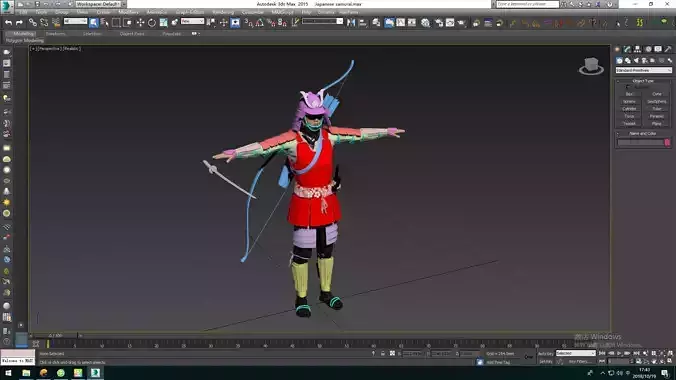Toggle Auto Key animation mode
The height and width of the screenshot is (380, 676).
(x=545, y=353)
